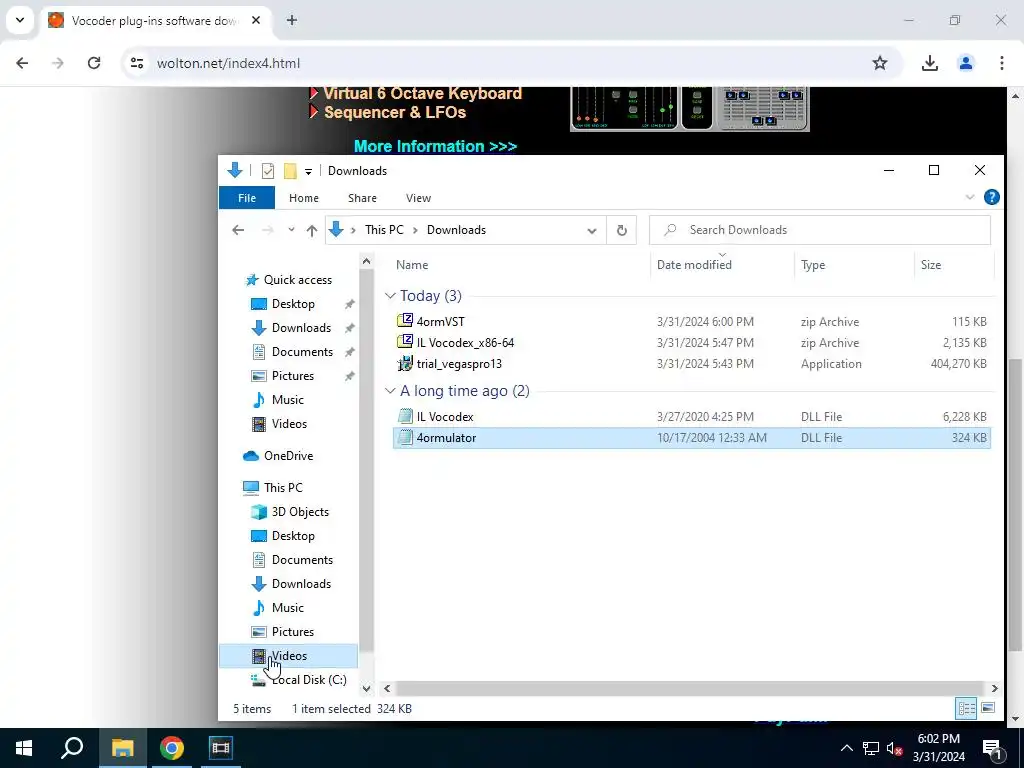Viewport: 1024px width, 768px height.
Task: Open the notification center icon
Action: 992,748
